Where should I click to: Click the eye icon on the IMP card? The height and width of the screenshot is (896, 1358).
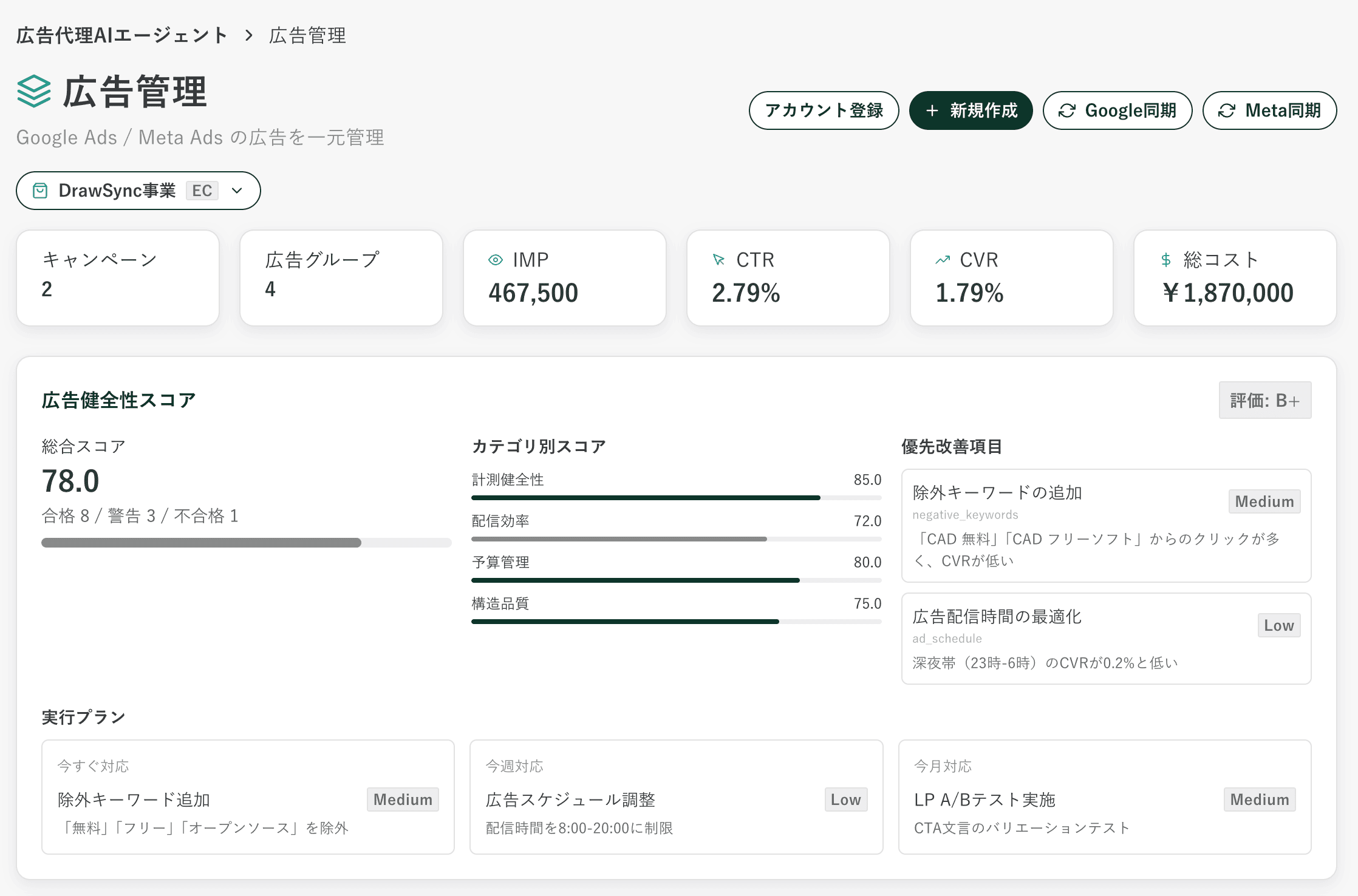[x=495, y=259]
